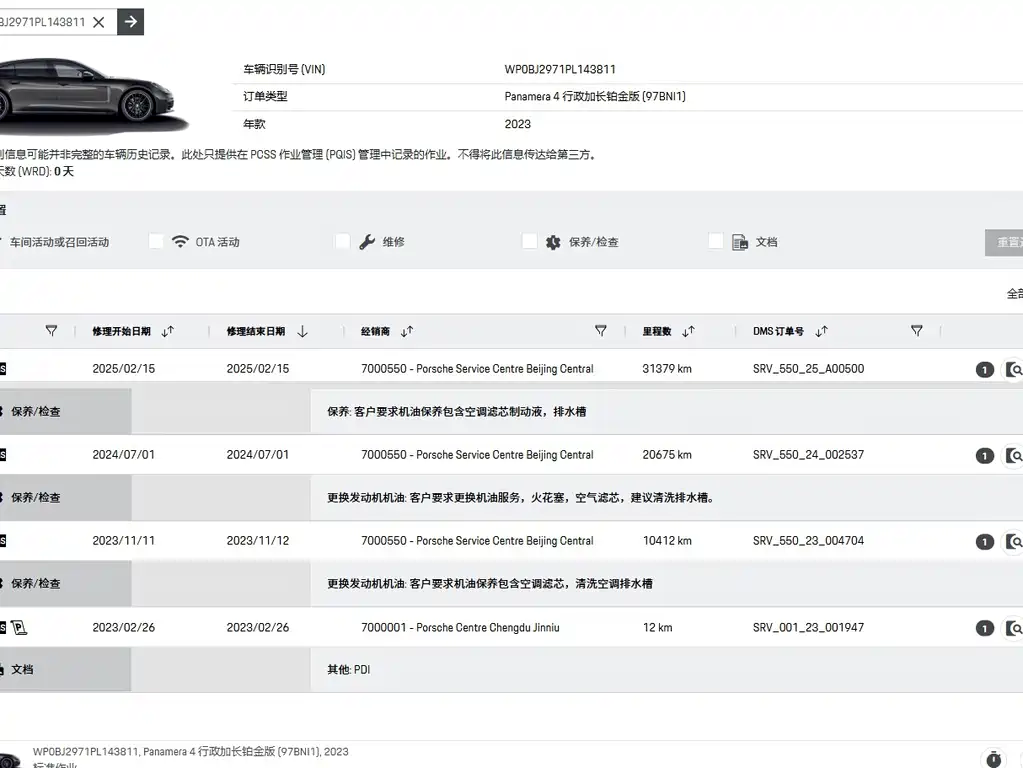This screenshot has width=1023, height=768.
Task: Click the grey reset button
Action: tap(1004, 242)
